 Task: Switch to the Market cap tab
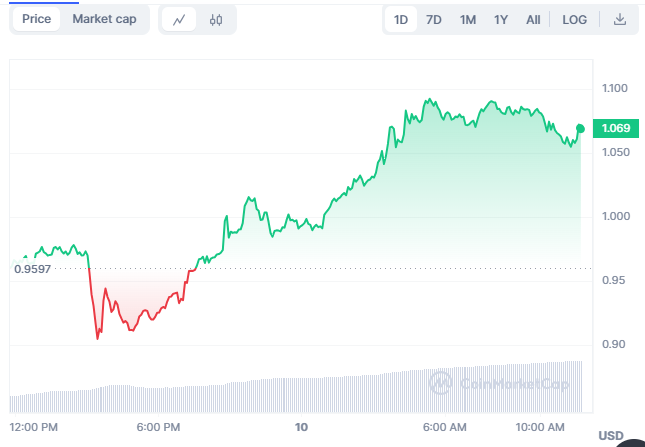point(104,19)
